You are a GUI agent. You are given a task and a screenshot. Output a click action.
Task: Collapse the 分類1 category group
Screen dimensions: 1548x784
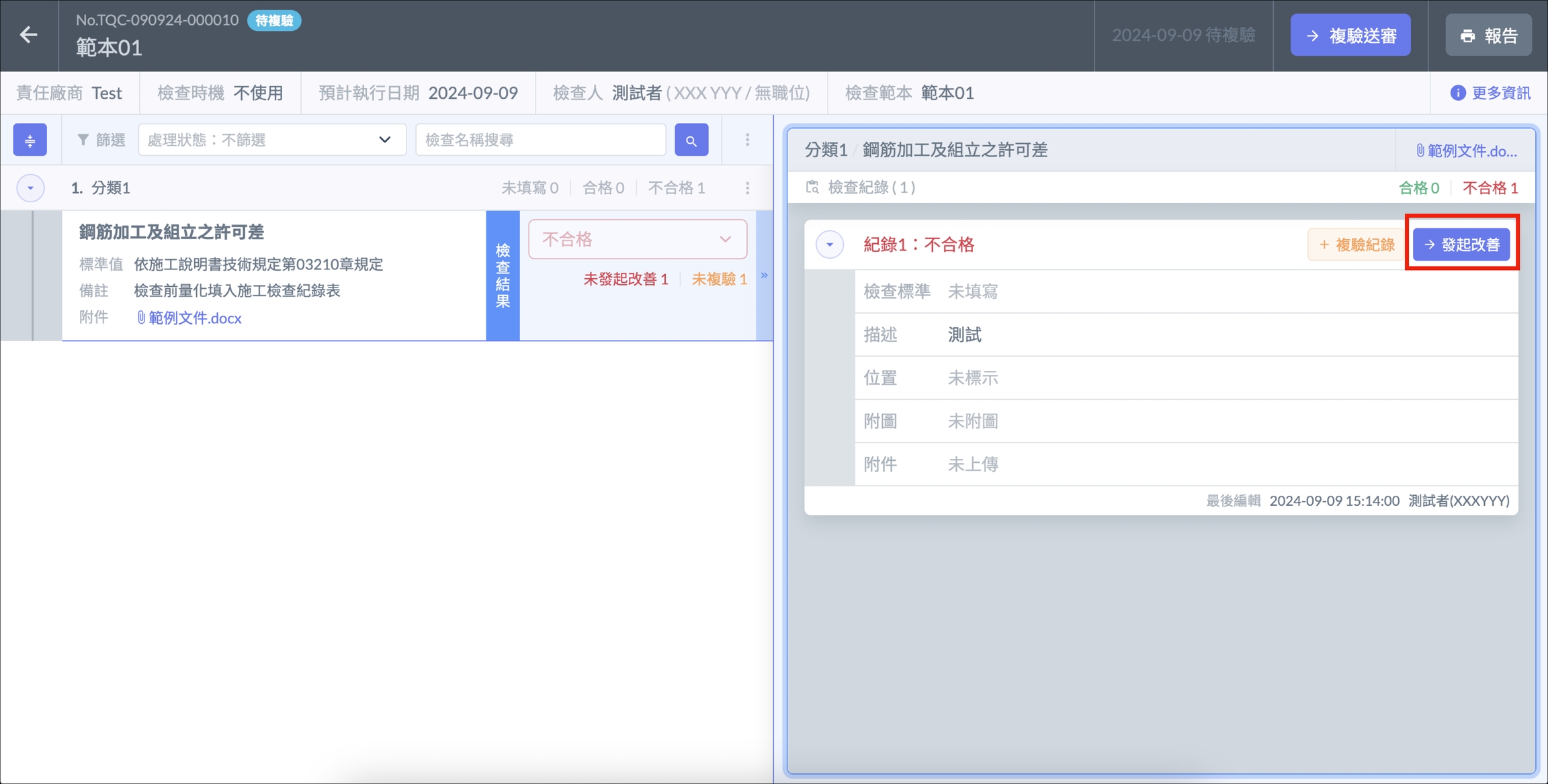(30, 188)
